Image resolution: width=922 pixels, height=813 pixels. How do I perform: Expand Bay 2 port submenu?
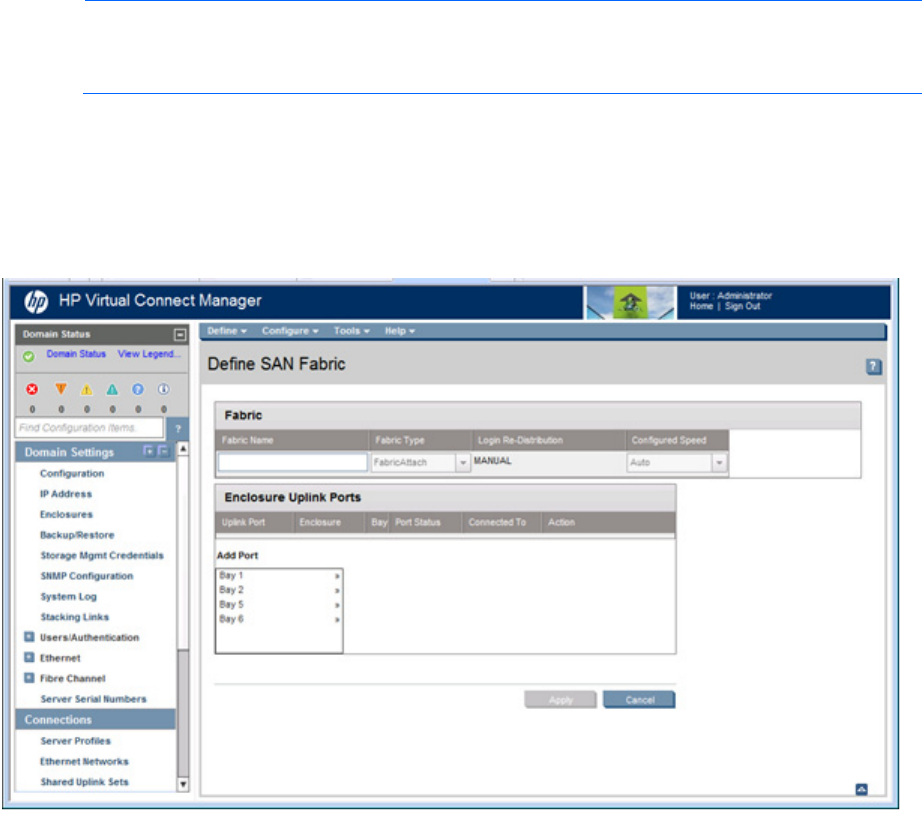coord(337,590)
